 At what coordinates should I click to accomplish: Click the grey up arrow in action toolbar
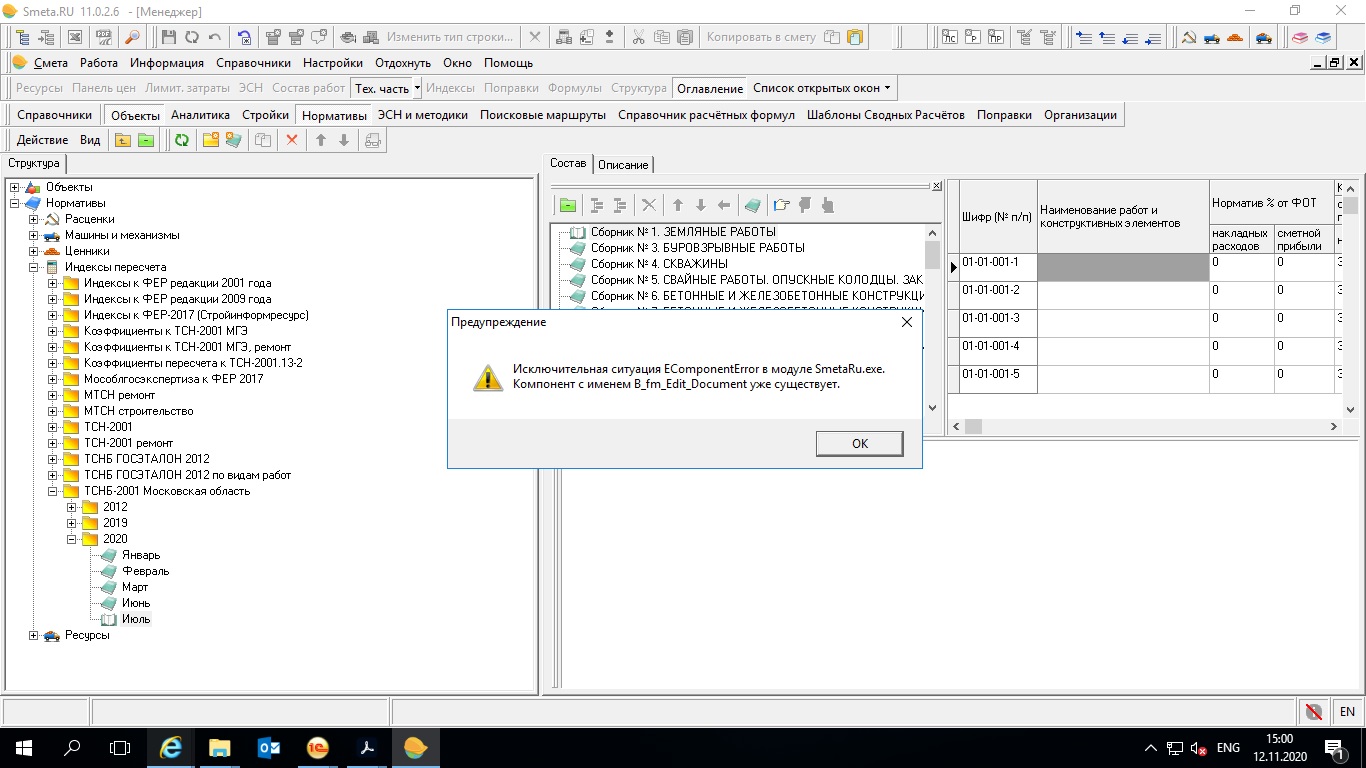tap(321, 140)
